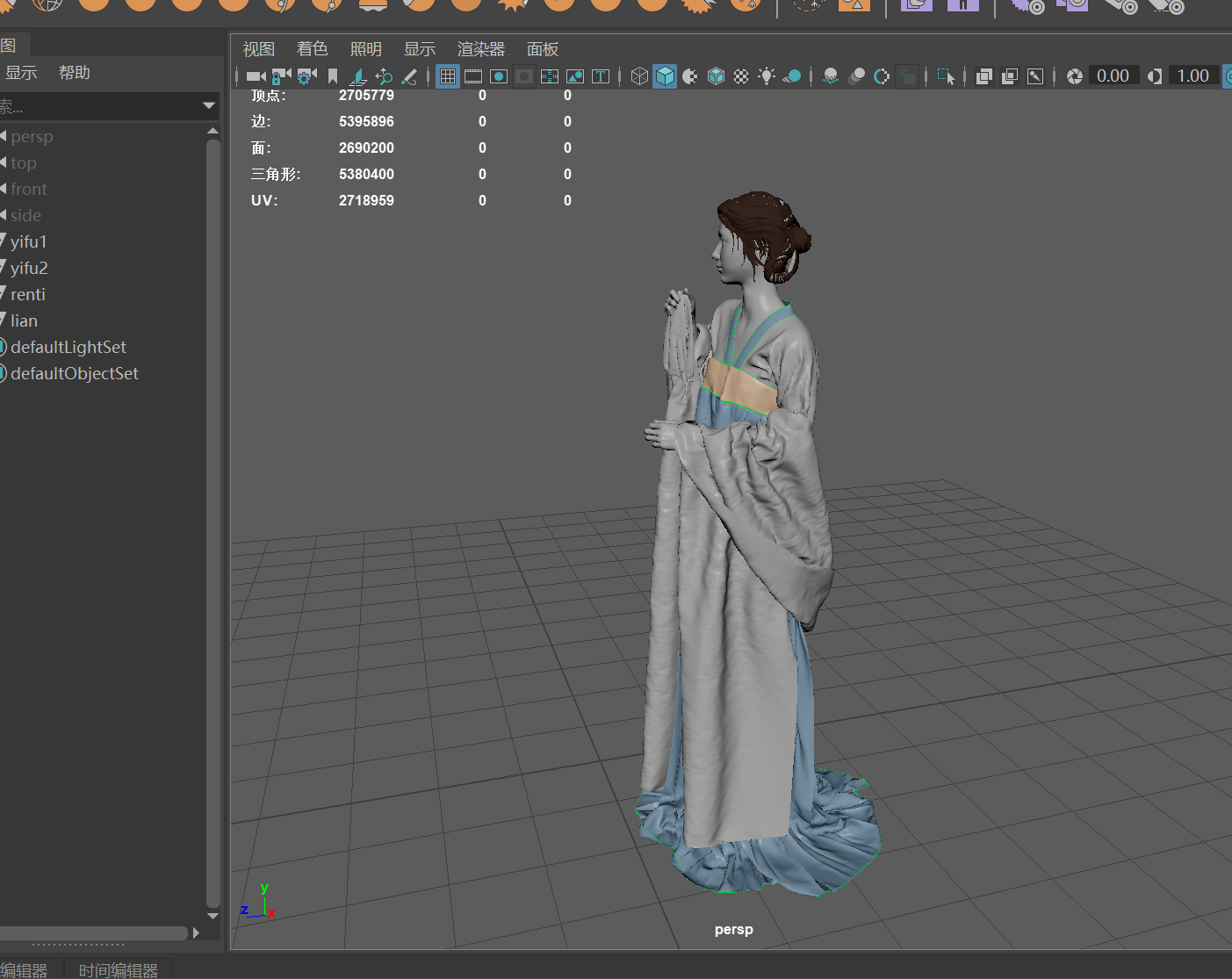
Task: Open Camera Attributes via gear camera icon
Action: click(x=306, y=76)
